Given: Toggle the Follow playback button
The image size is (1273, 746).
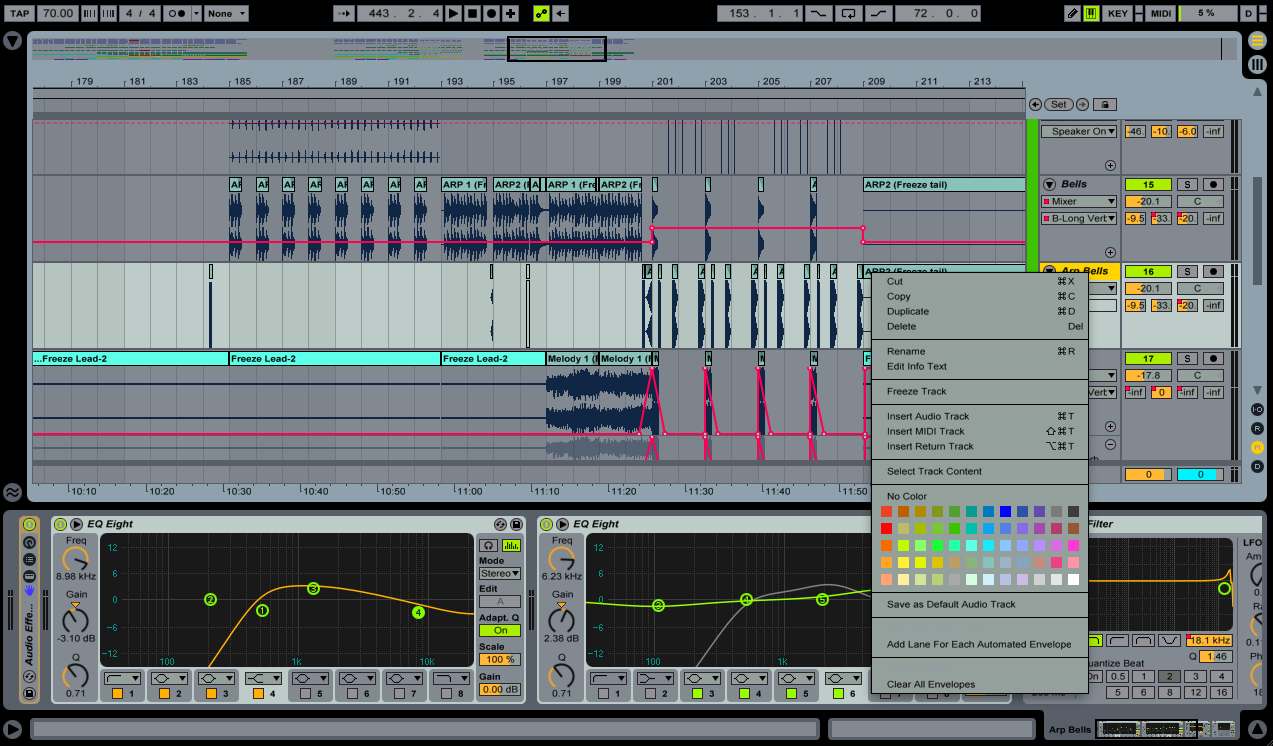Looking at the screenshot, I should 344,13.
